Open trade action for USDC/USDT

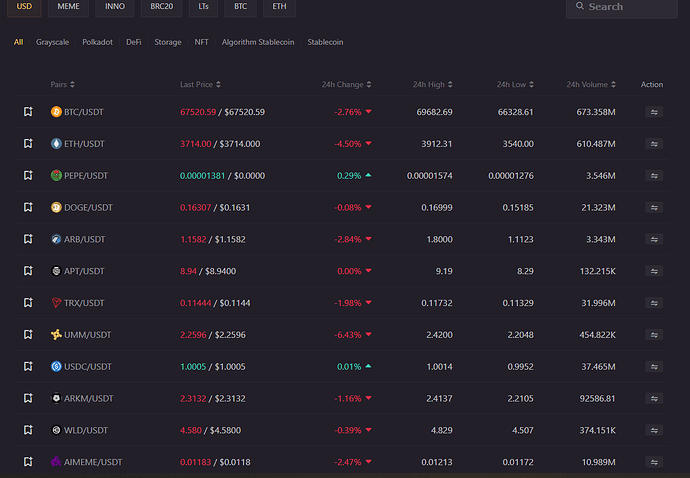pyautogui.click(x=654, y=367)
